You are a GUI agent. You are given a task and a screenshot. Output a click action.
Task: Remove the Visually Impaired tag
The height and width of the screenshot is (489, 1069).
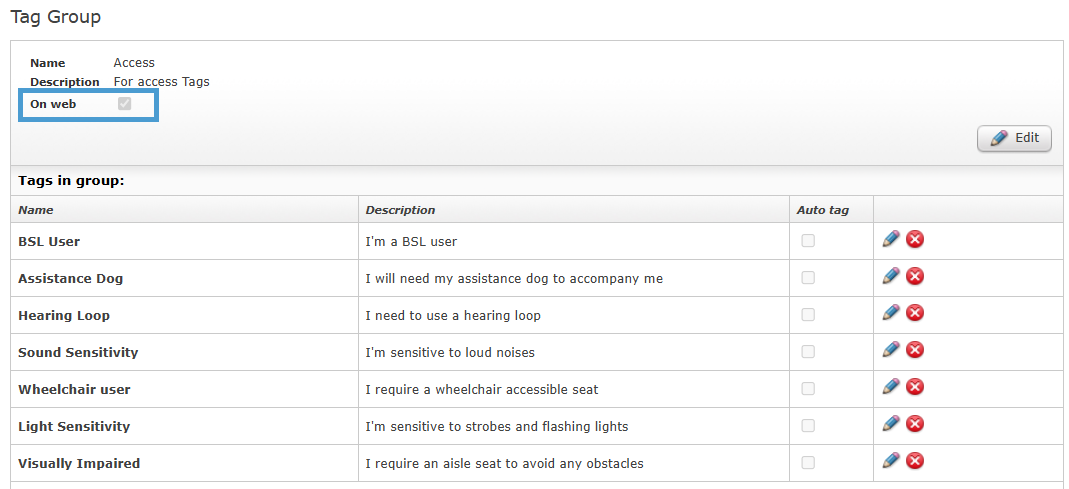[914, 461]
